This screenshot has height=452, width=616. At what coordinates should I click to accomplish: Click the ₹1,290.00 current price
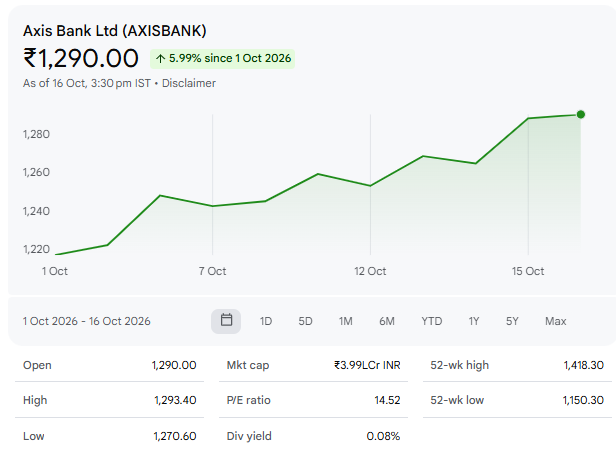81,58
